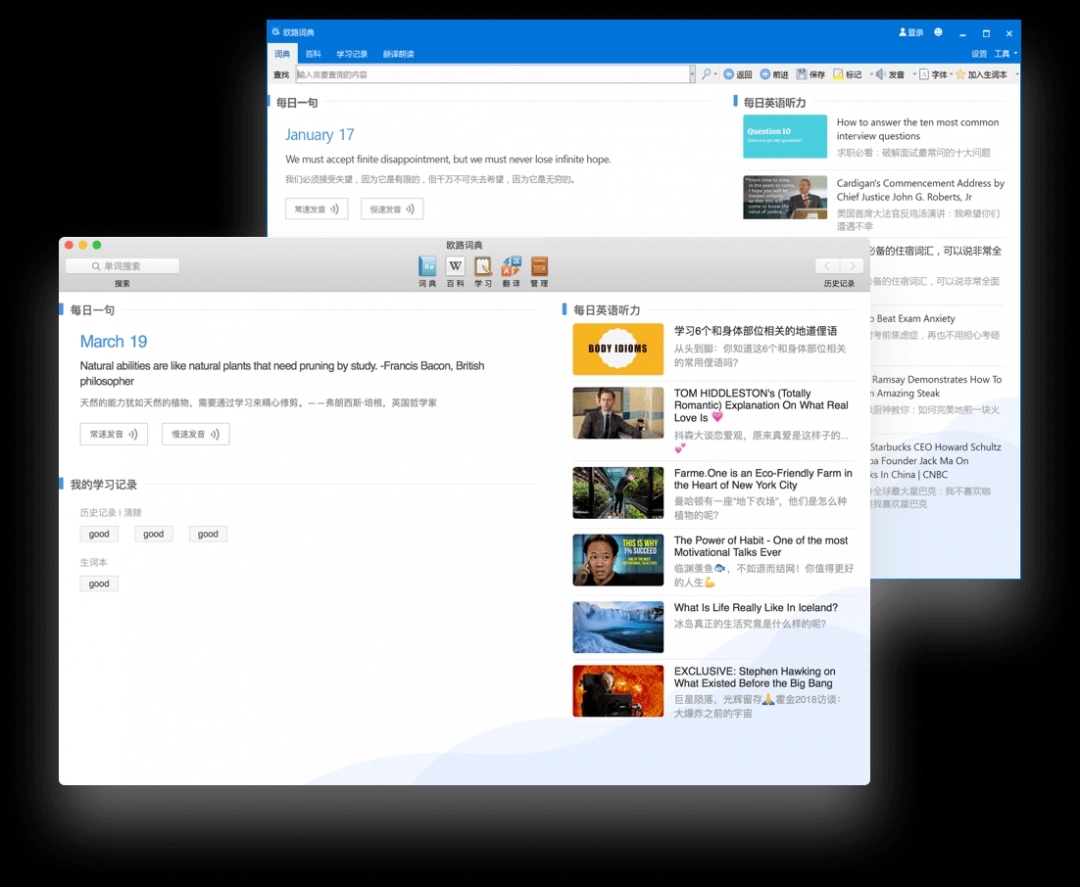Open the 词典 dictionary icon in Mac toolbar
The width and height of the screenshot is (1080, 887).
tap(427, 266)
